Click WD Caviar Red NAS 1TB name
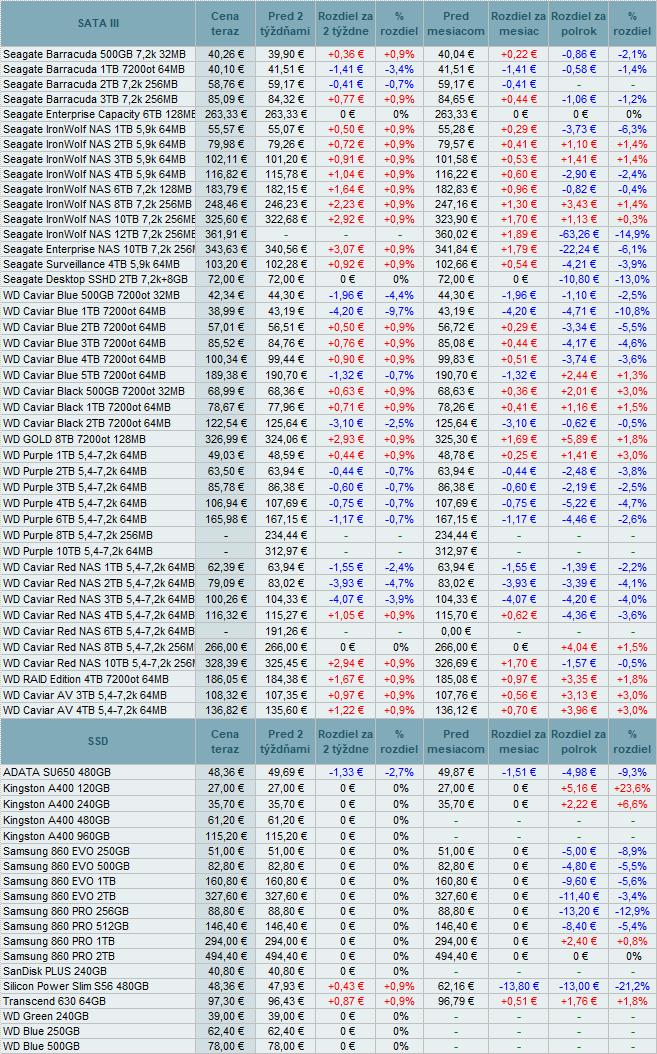657x1054 pixels. pyautogui.click(x=98, y=567)
